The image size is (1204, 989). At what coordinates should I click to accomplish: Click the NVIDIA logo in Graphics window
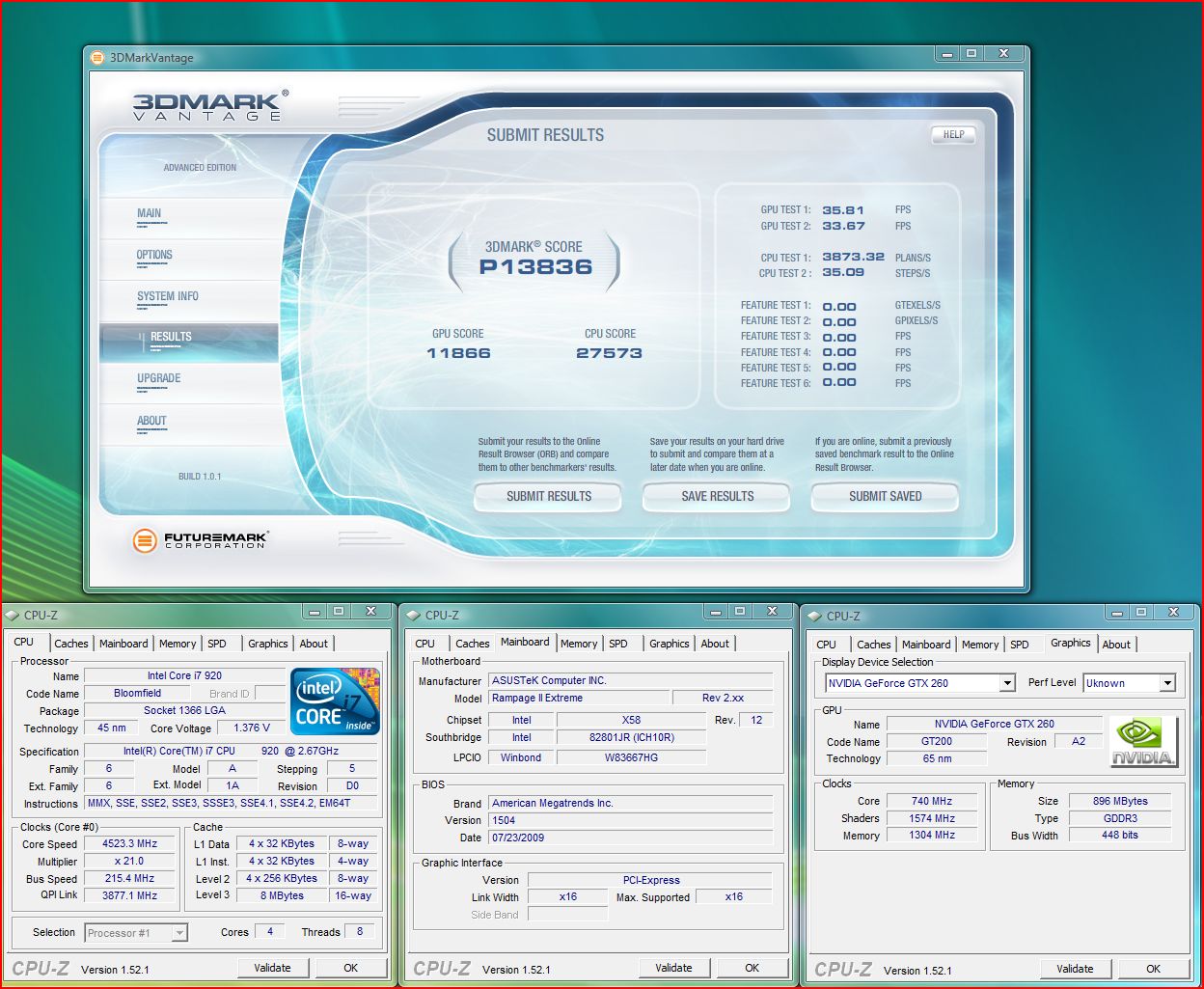coord(1143,742)
